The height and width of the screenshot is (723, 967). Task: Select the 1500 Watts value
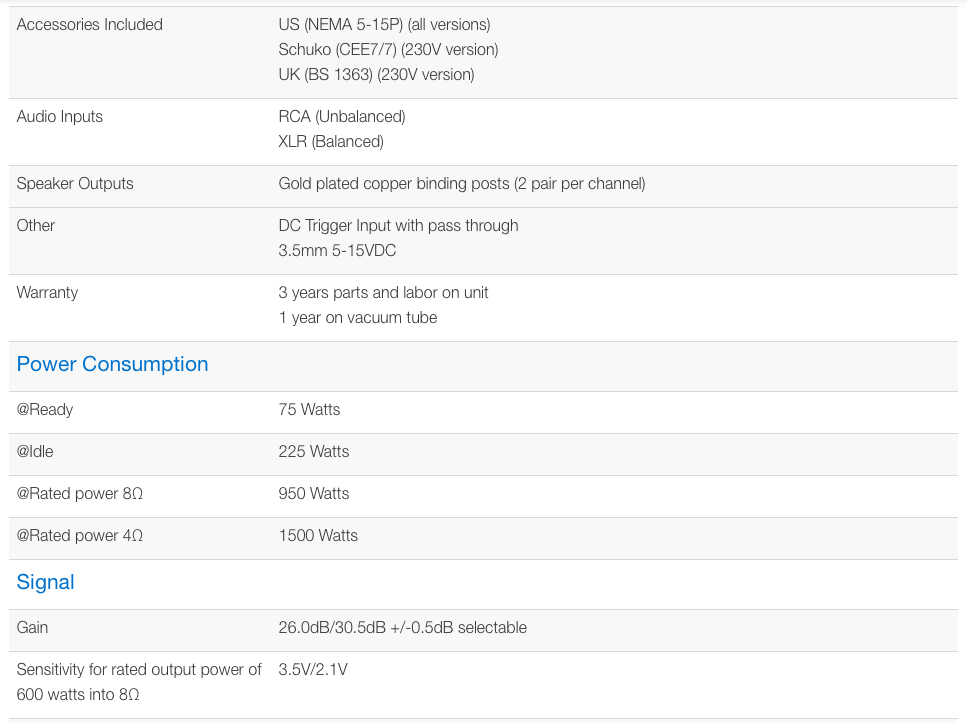(x=318, y=535)
